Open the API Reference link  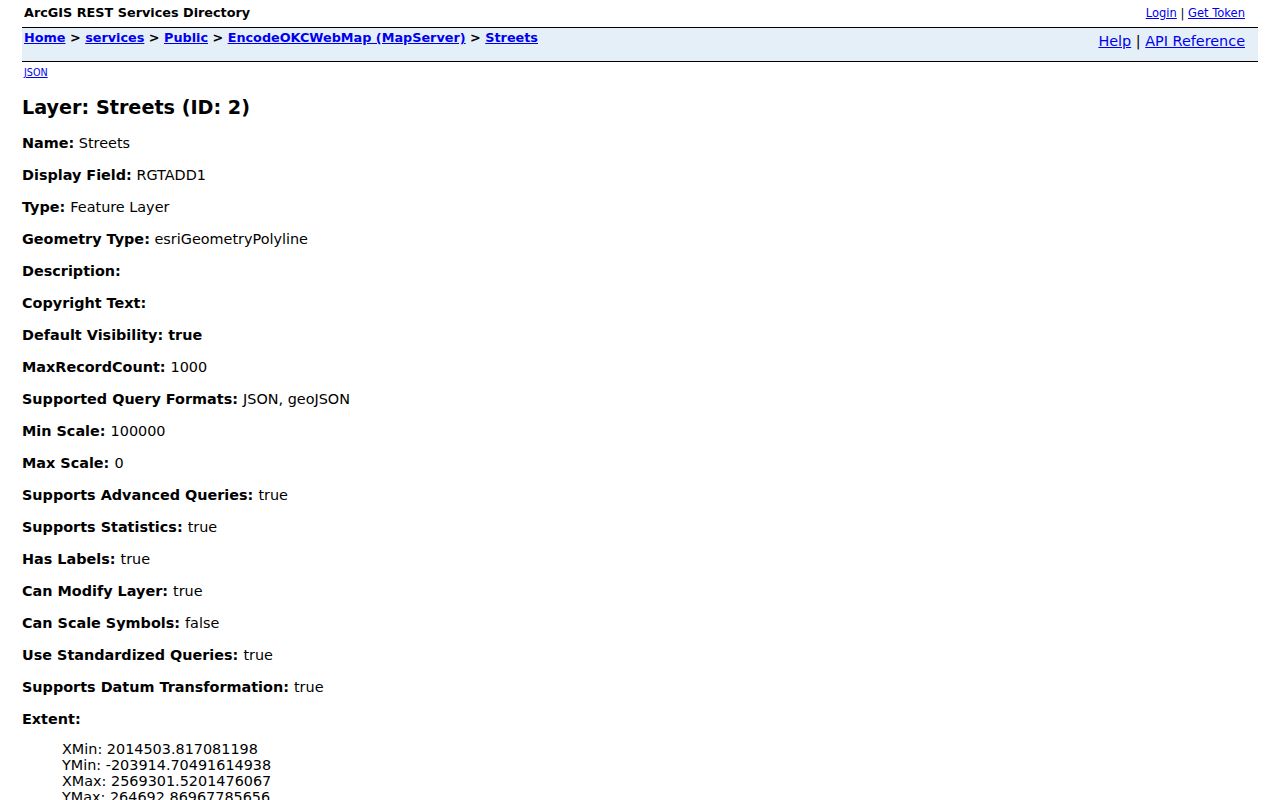click(x=1194, y=41)
